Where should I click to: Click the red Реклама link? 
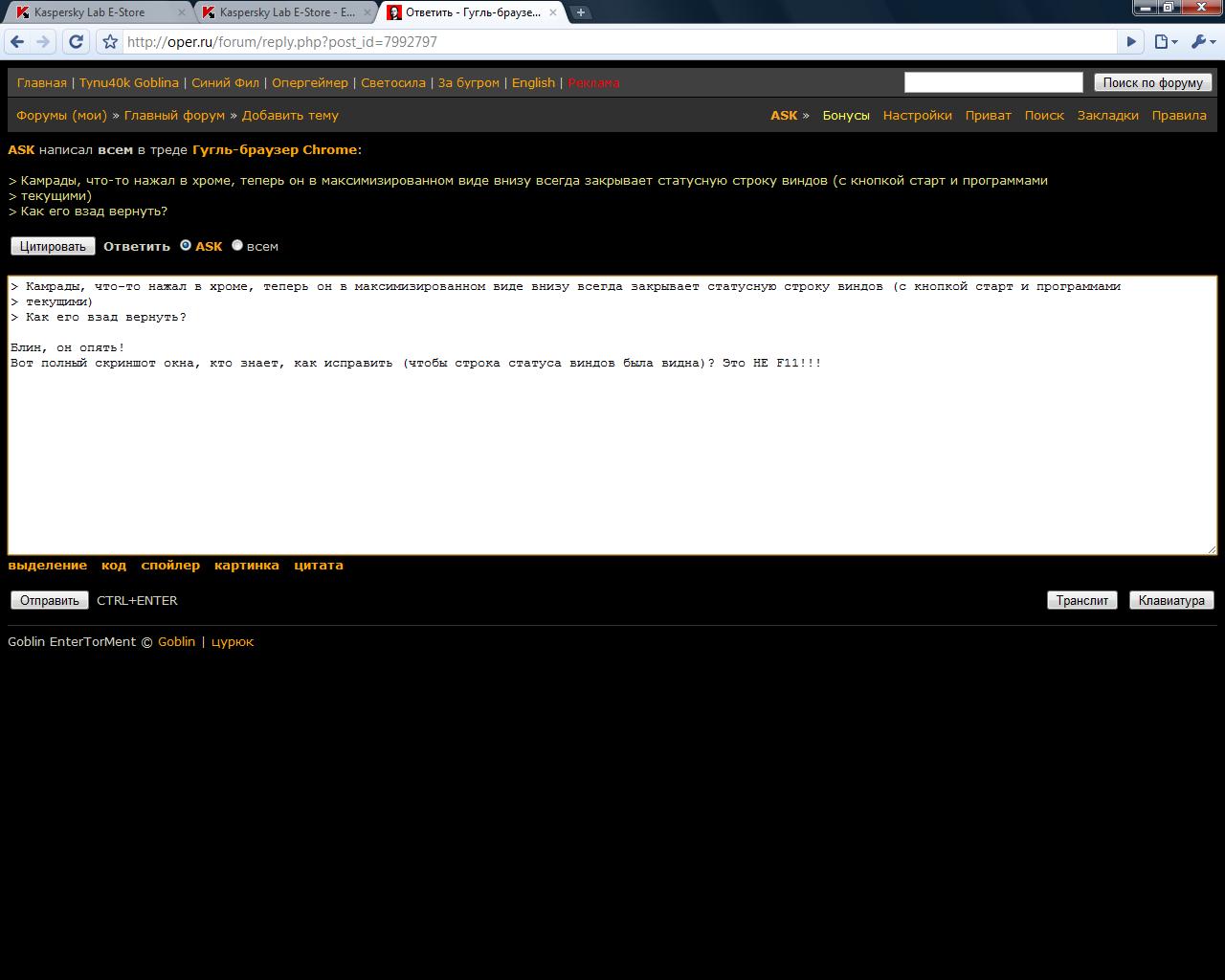(x=593, y=82)
